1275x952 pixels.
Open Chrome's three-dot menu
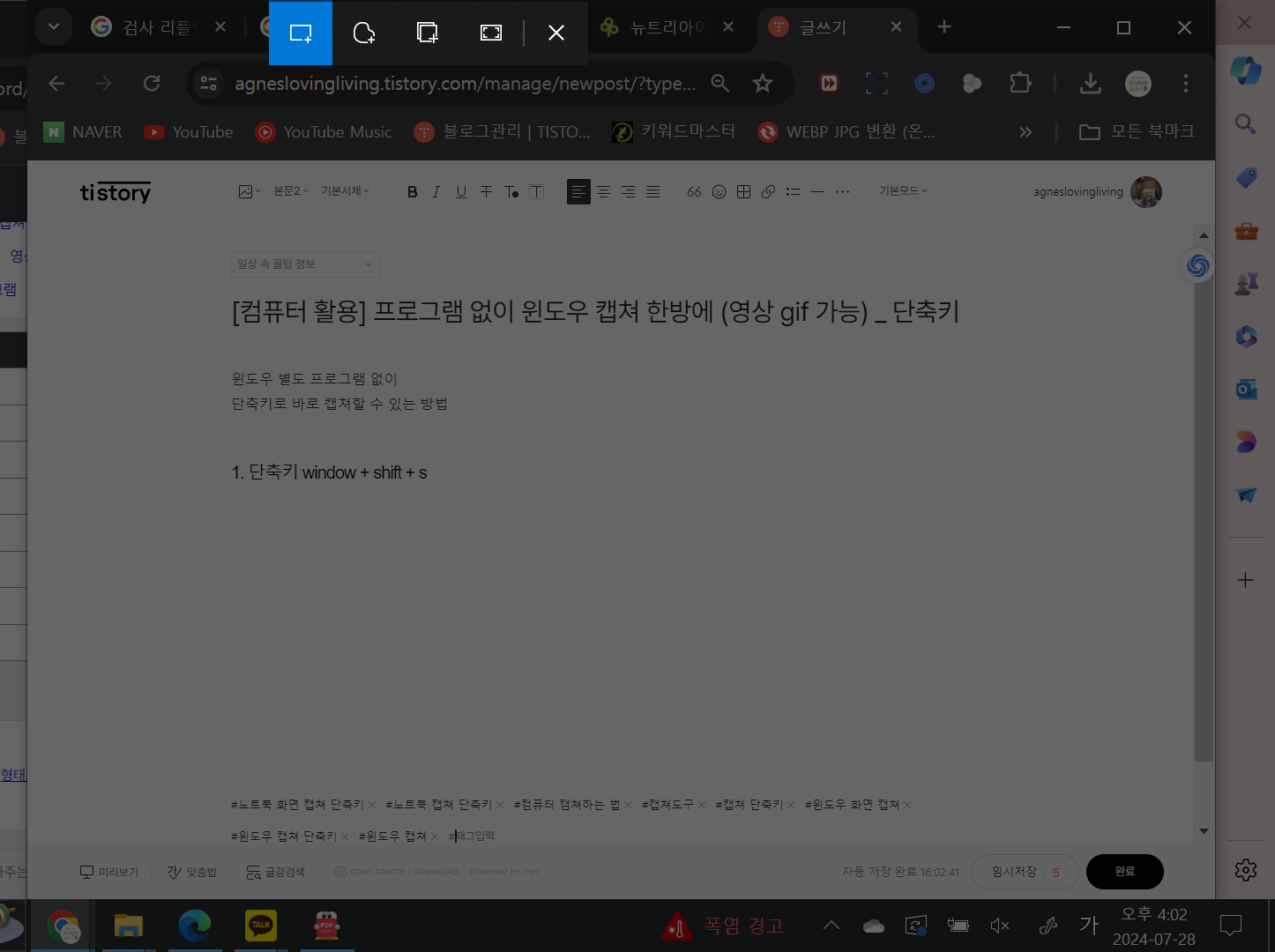click(1186, 83)
